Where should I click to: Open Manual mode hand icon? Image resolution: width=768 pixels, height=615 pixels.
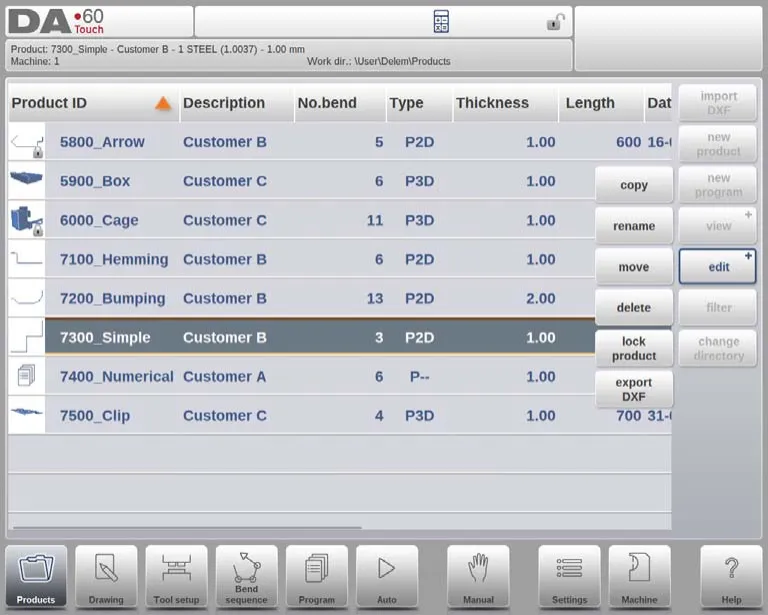(x=478, y=576)
